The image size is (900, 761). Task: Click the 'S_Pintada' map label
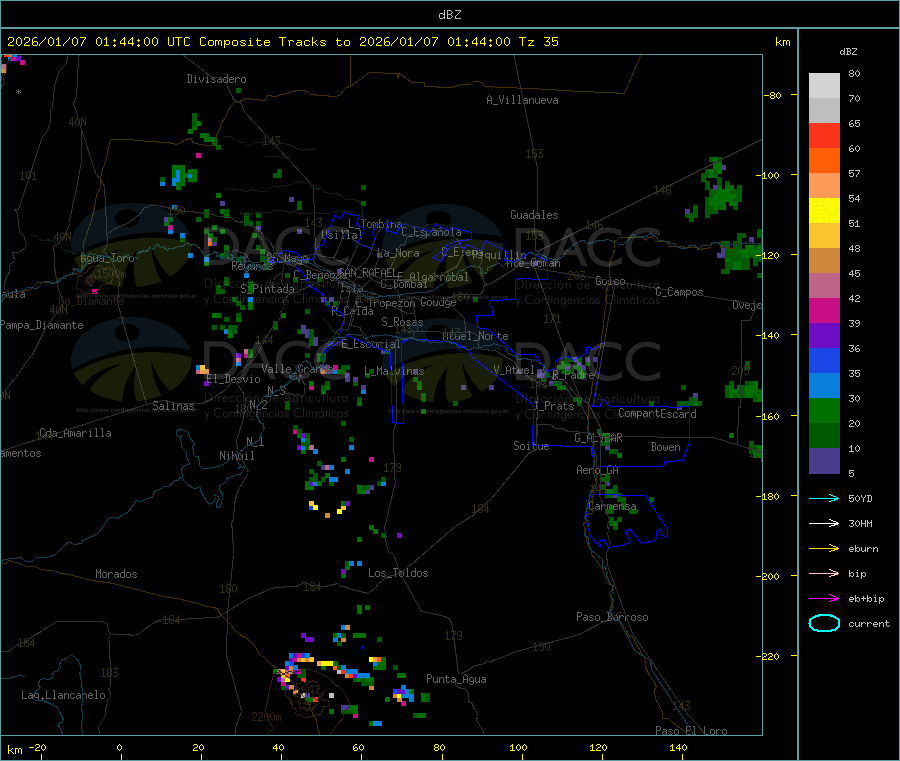click(x=267, y=289)
